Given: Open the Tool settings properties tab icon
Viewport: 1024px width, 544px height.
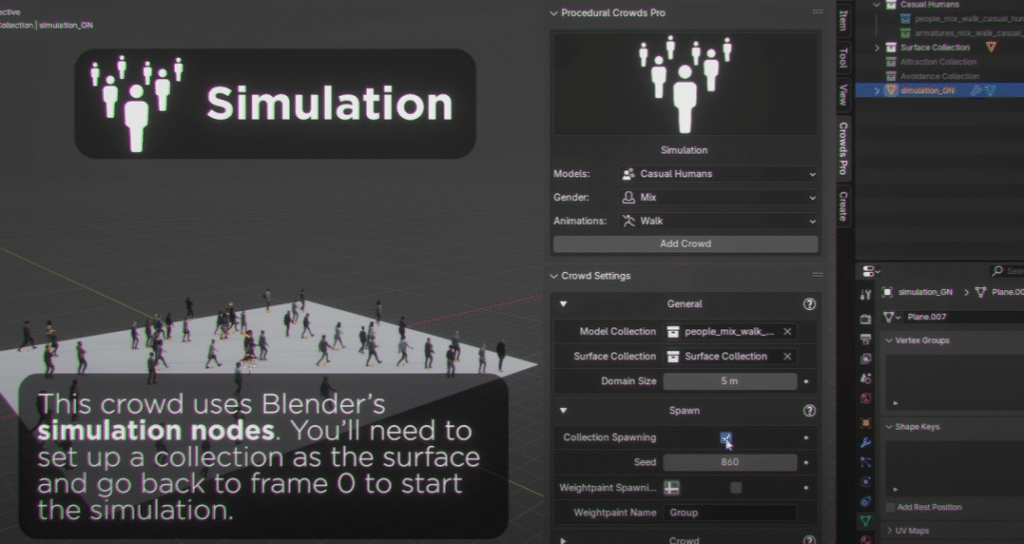Looking at the screenshot, I should point(866,295).
